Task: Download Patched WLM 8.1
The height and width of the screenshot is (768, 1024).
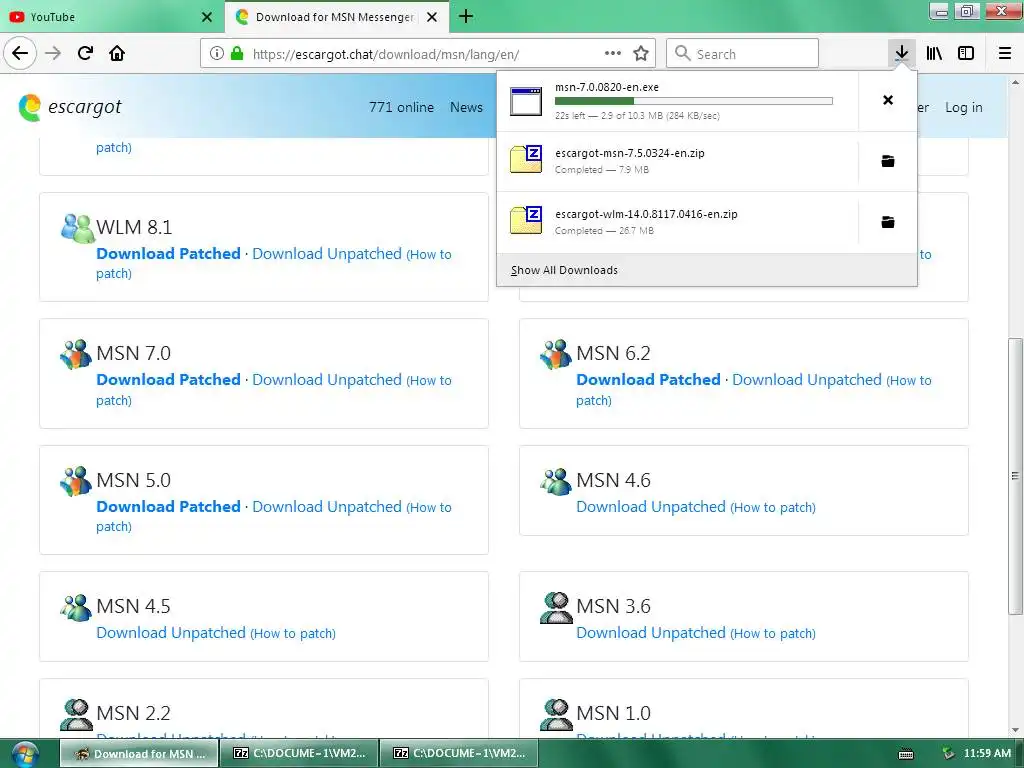Action: [168, 253]
